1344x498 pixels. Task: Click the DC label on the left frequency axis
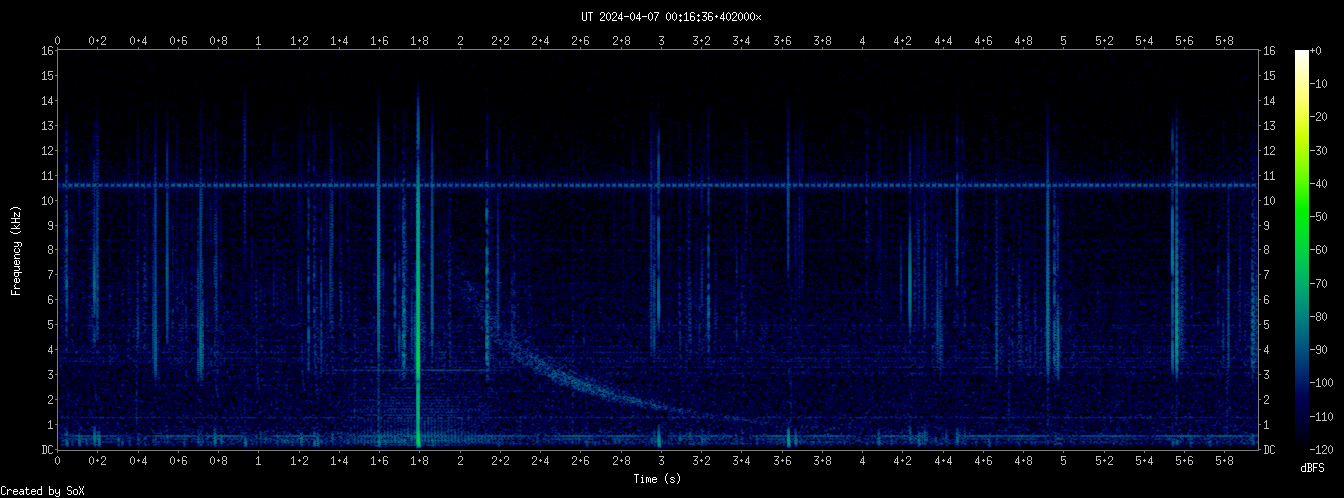click(x=46, y=450)
